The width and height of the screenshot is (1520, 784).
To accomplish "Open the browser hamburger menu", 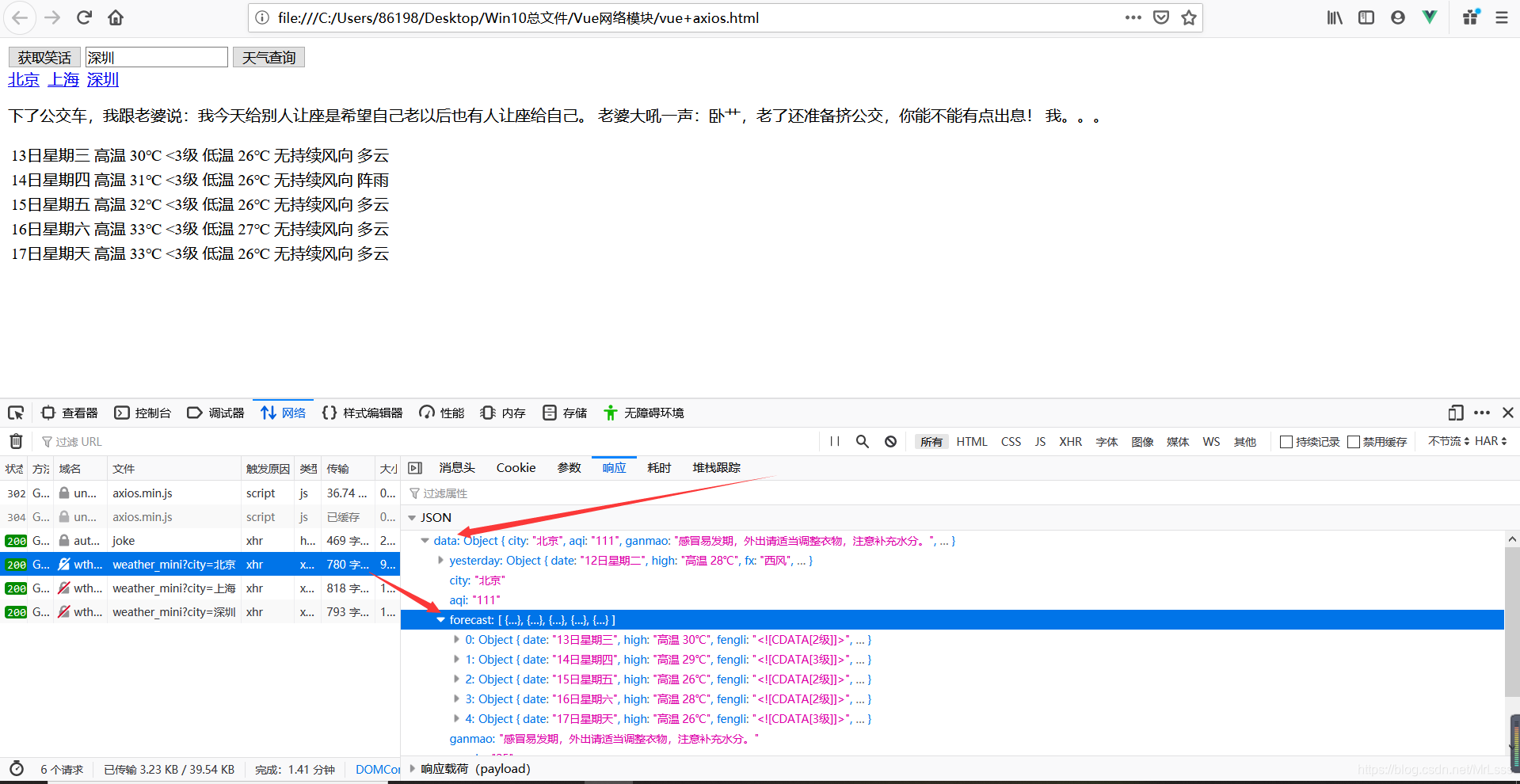I will tap(1502, 17).
